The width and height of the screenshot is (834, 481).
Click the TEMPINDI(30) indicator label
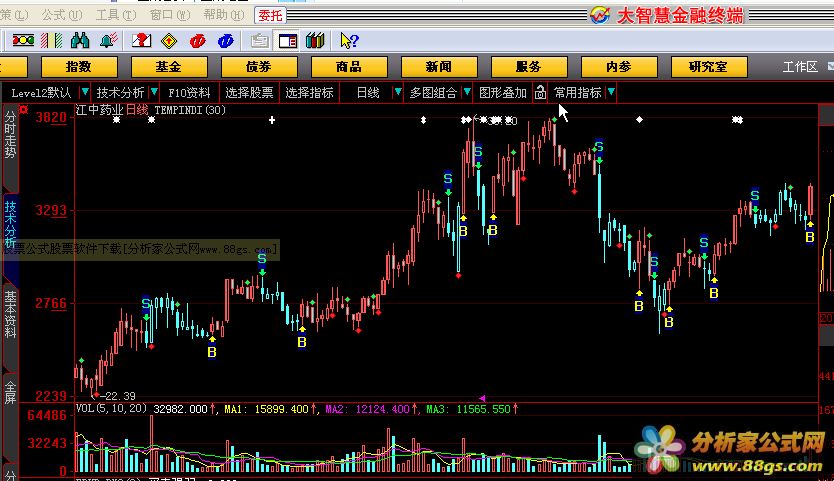(x=190, y=110)
